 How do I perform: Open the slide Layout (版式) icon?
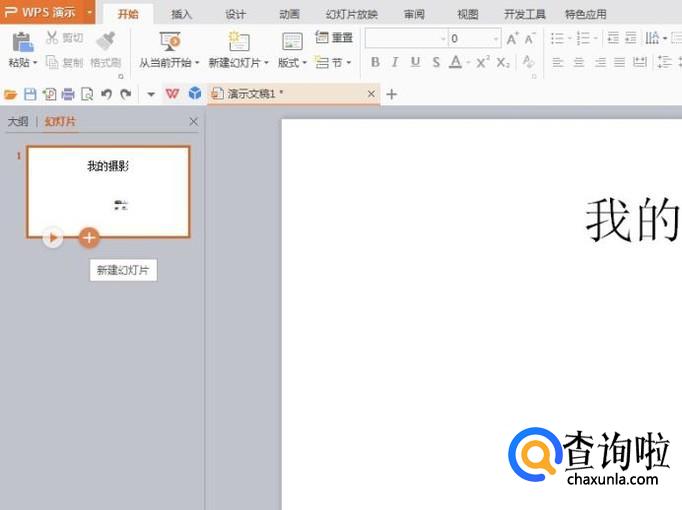point(292,42)
